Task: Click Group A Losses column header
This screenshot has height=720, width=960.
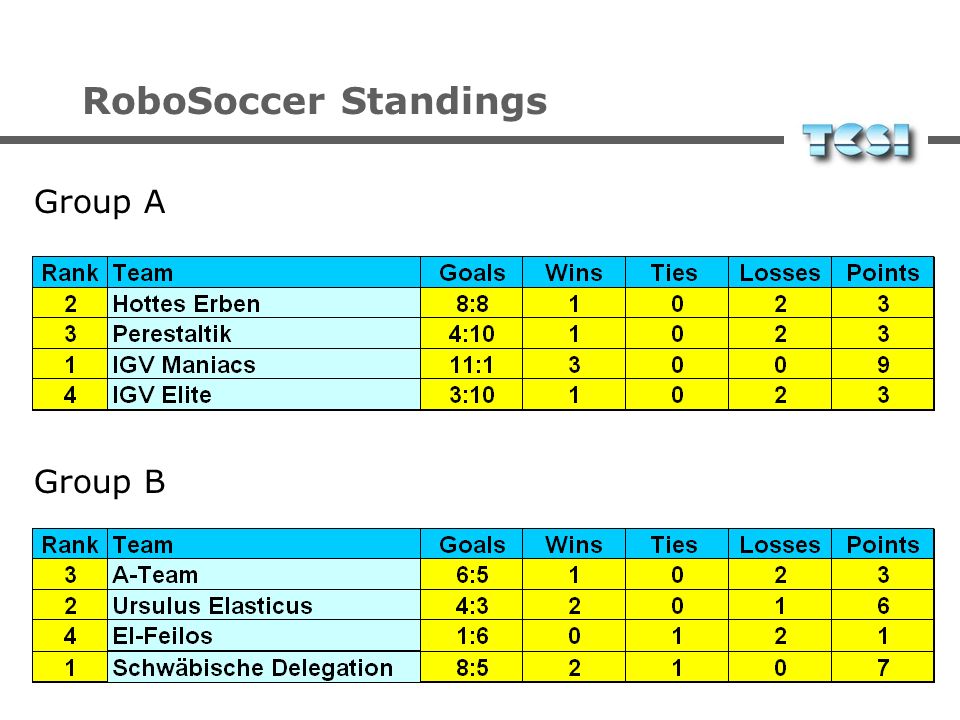Action: tap(779, 272)
